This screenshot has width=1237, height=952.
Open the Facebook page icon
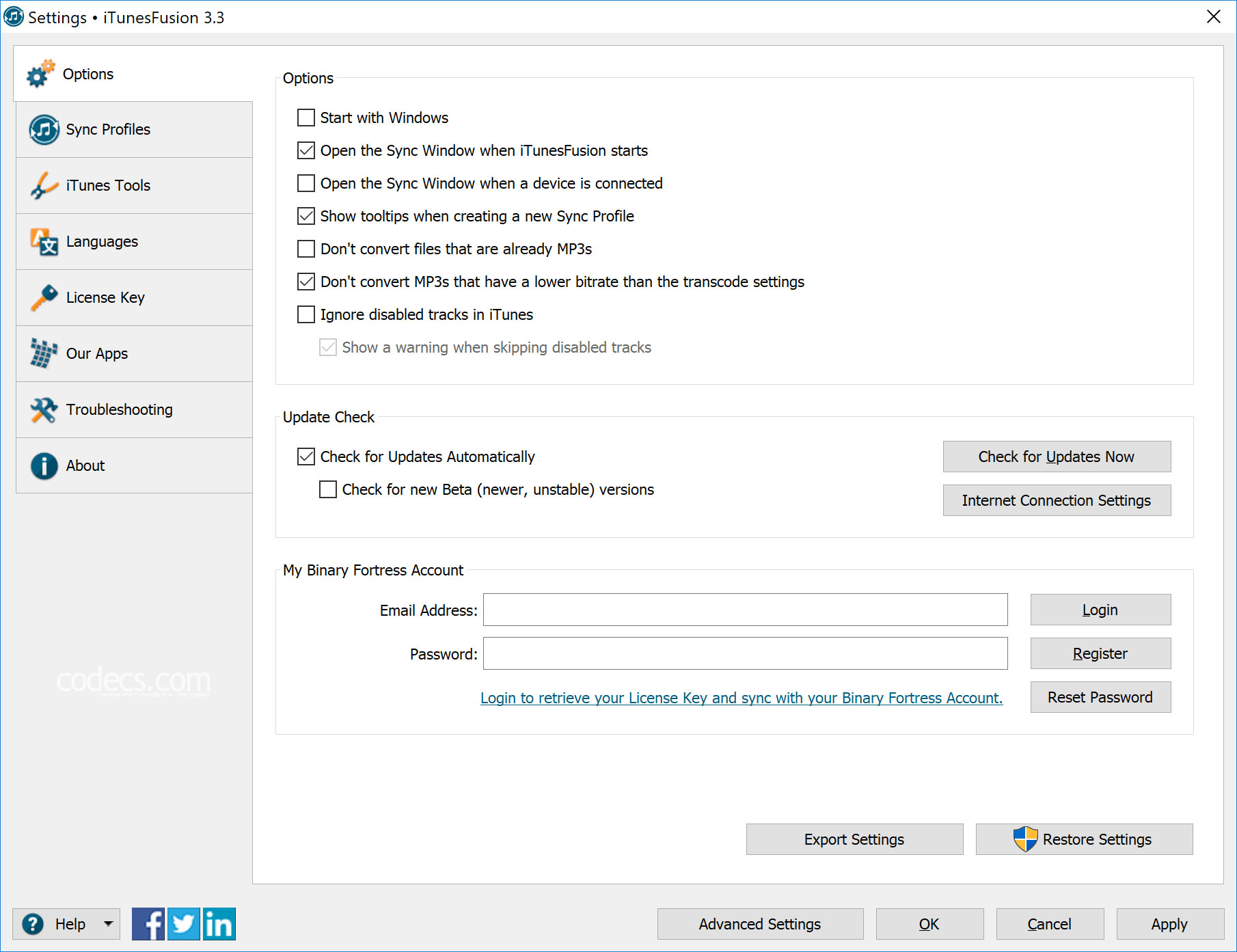pyautogui.click(x=148, y=924)
